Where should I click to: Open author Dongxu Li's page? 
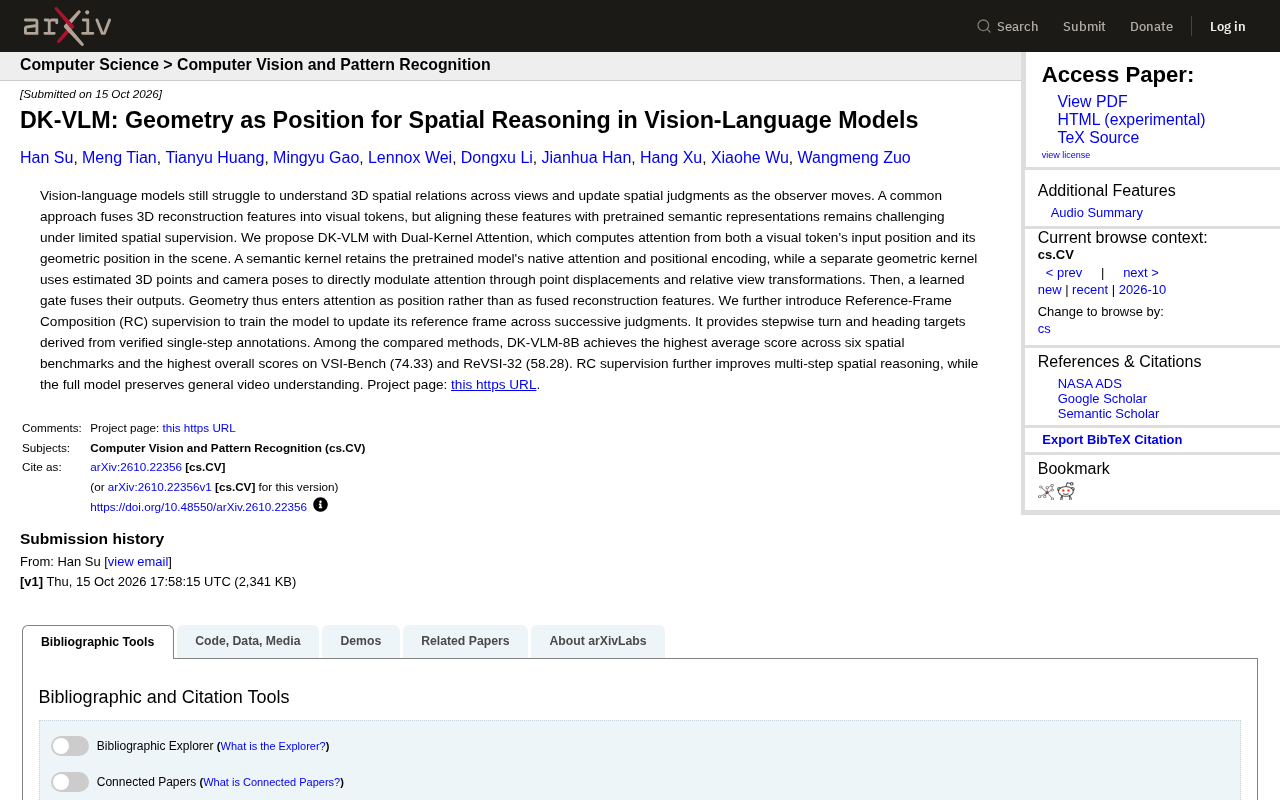pyautogui.click(x=497, y=158)
